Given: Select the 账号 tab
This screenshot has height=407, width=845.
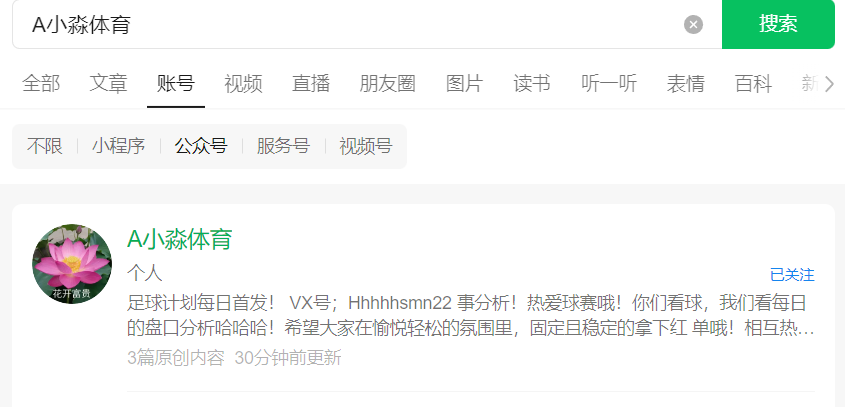Looking at the screenshot, I should pos(176,84).
